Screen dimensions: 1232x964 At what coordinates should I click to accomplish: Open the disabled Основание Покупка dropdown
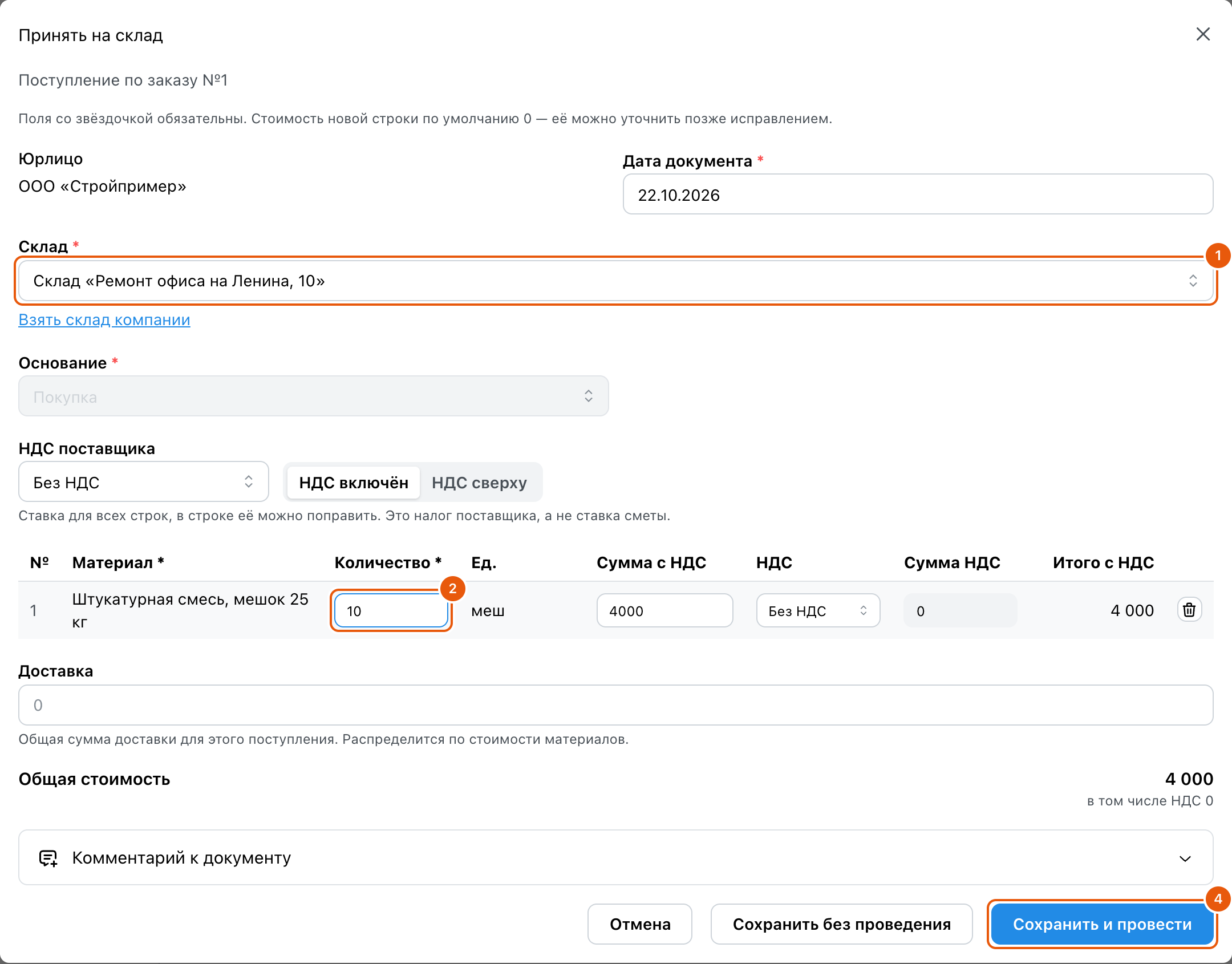point(314,396)
